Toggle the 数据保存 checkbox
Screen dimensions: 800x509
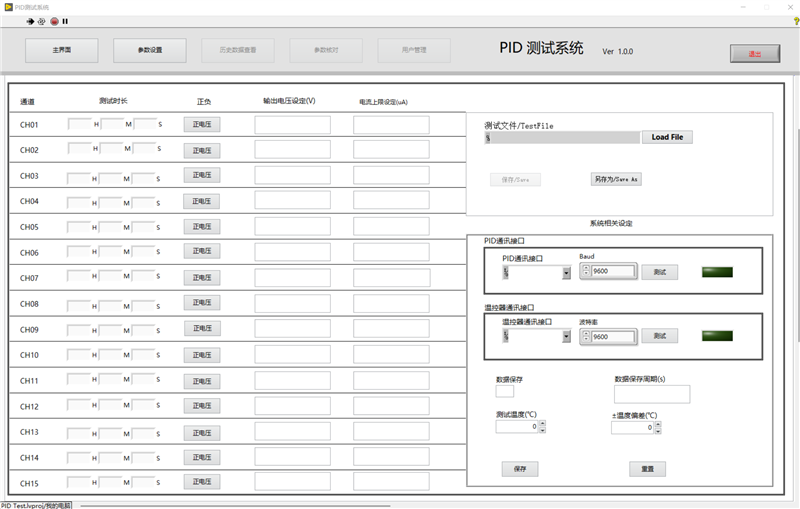pos(505,391)
